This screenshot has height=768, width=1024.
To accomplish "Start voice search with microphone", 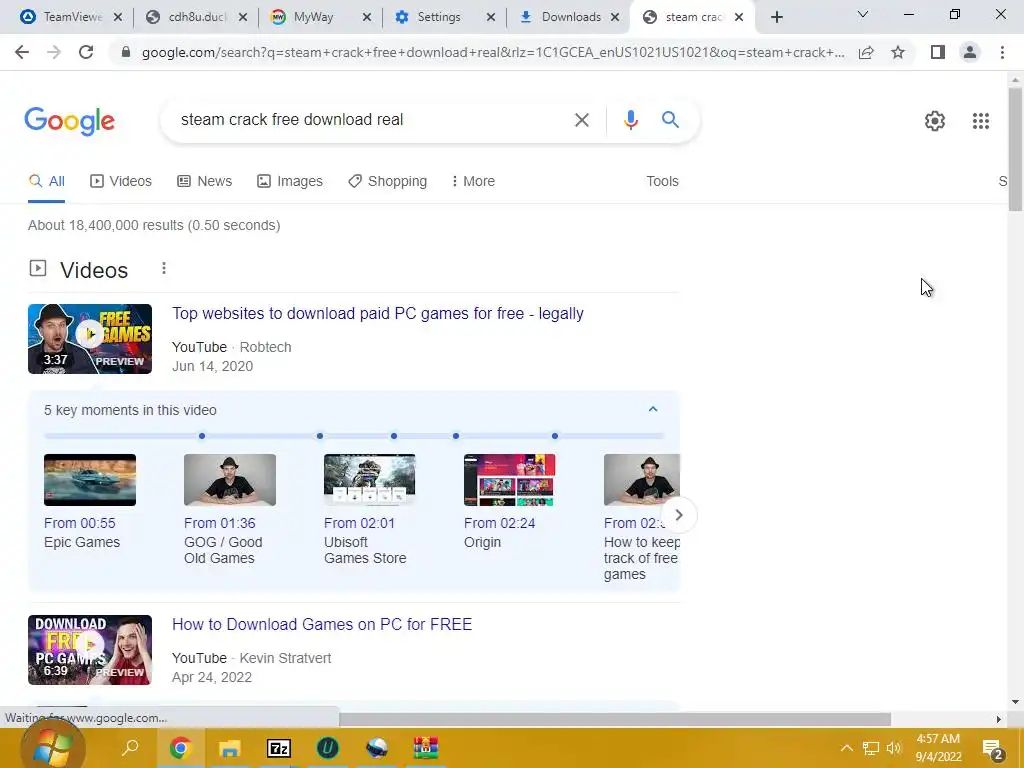I will [x=630, y=120].
